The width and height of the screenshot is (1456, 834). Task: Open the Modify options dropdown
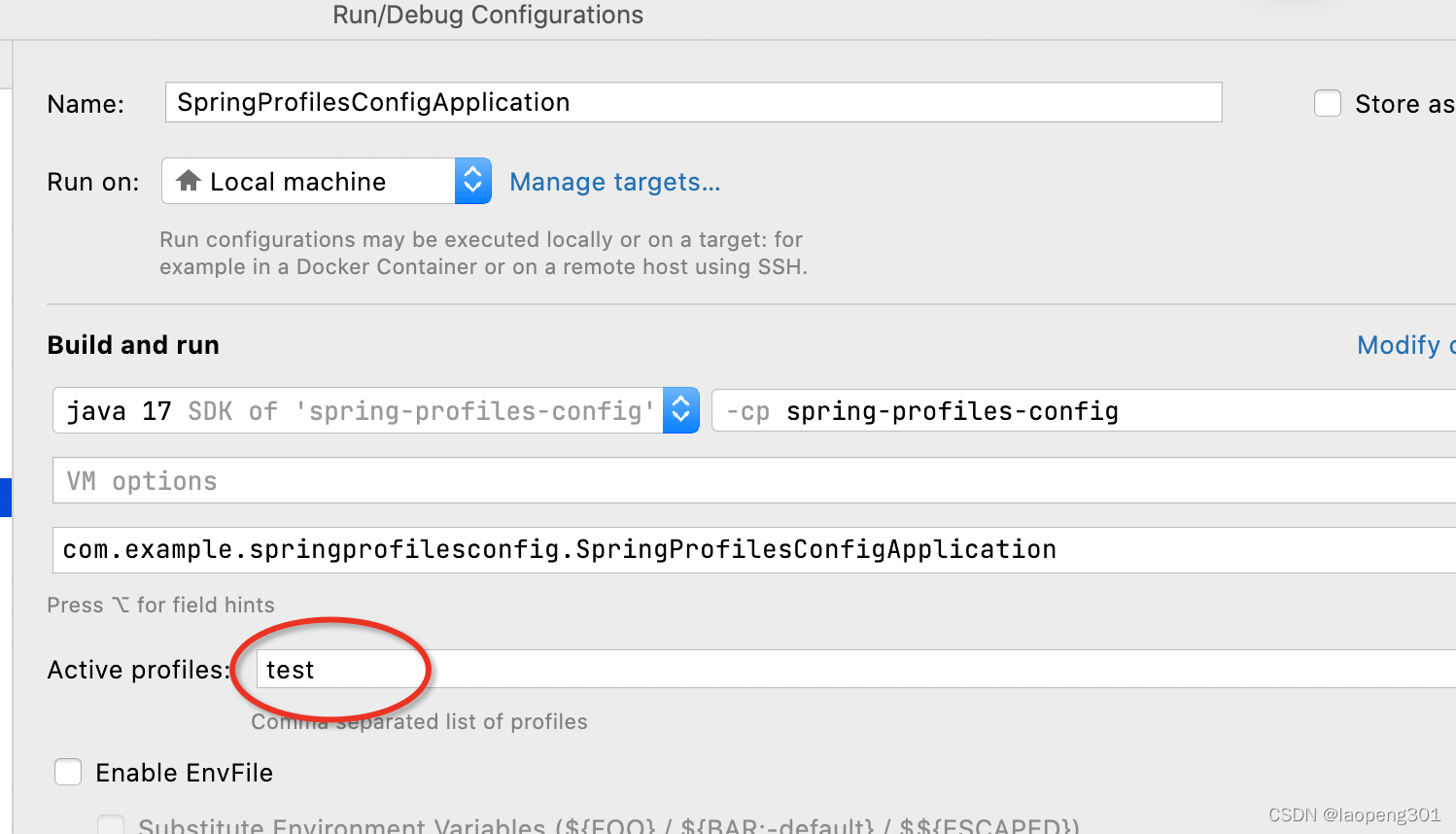(x=1404, y=345)
